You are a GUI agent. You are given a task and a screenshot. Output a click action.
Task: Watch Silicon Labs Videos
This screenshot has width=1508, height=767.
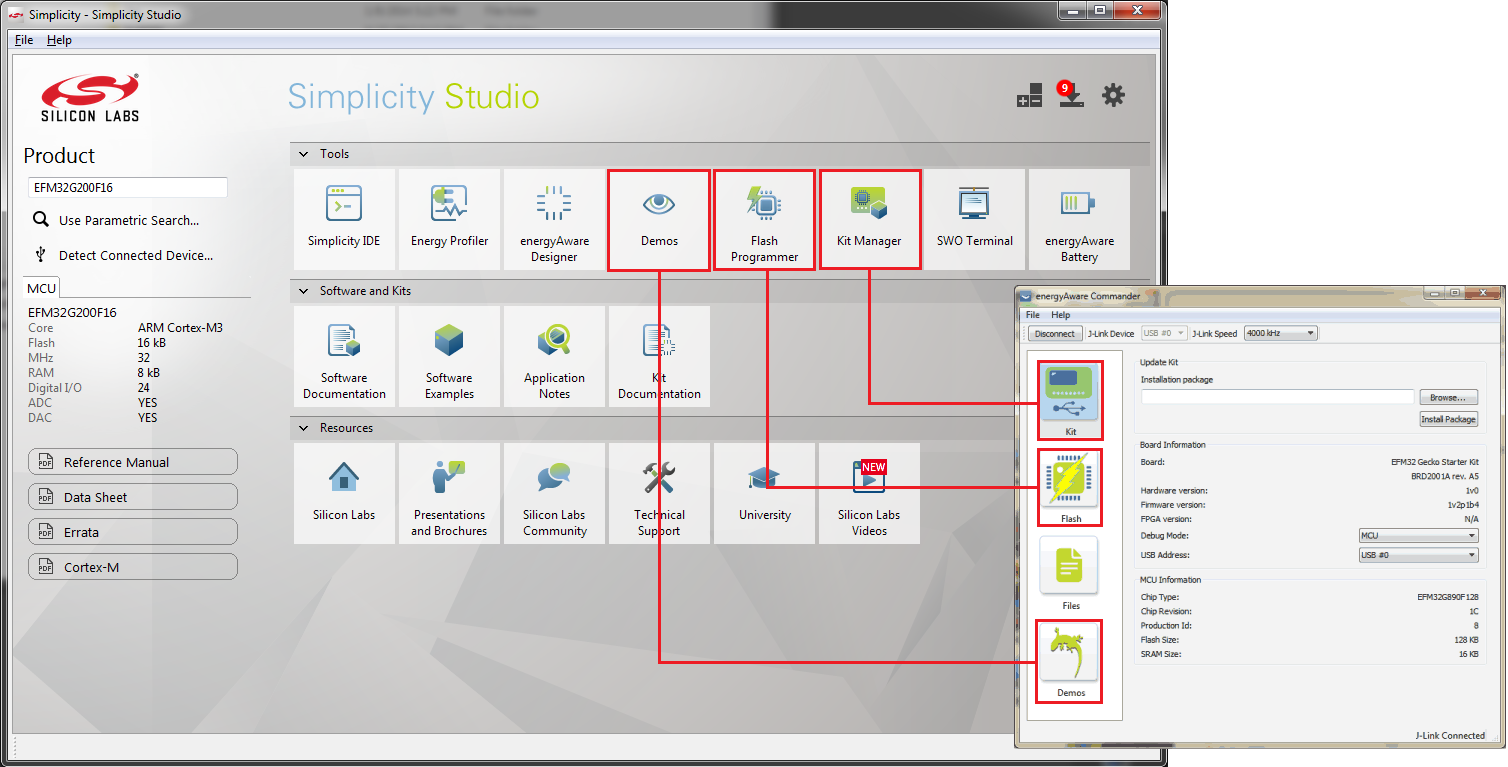(x=869, y=493)
